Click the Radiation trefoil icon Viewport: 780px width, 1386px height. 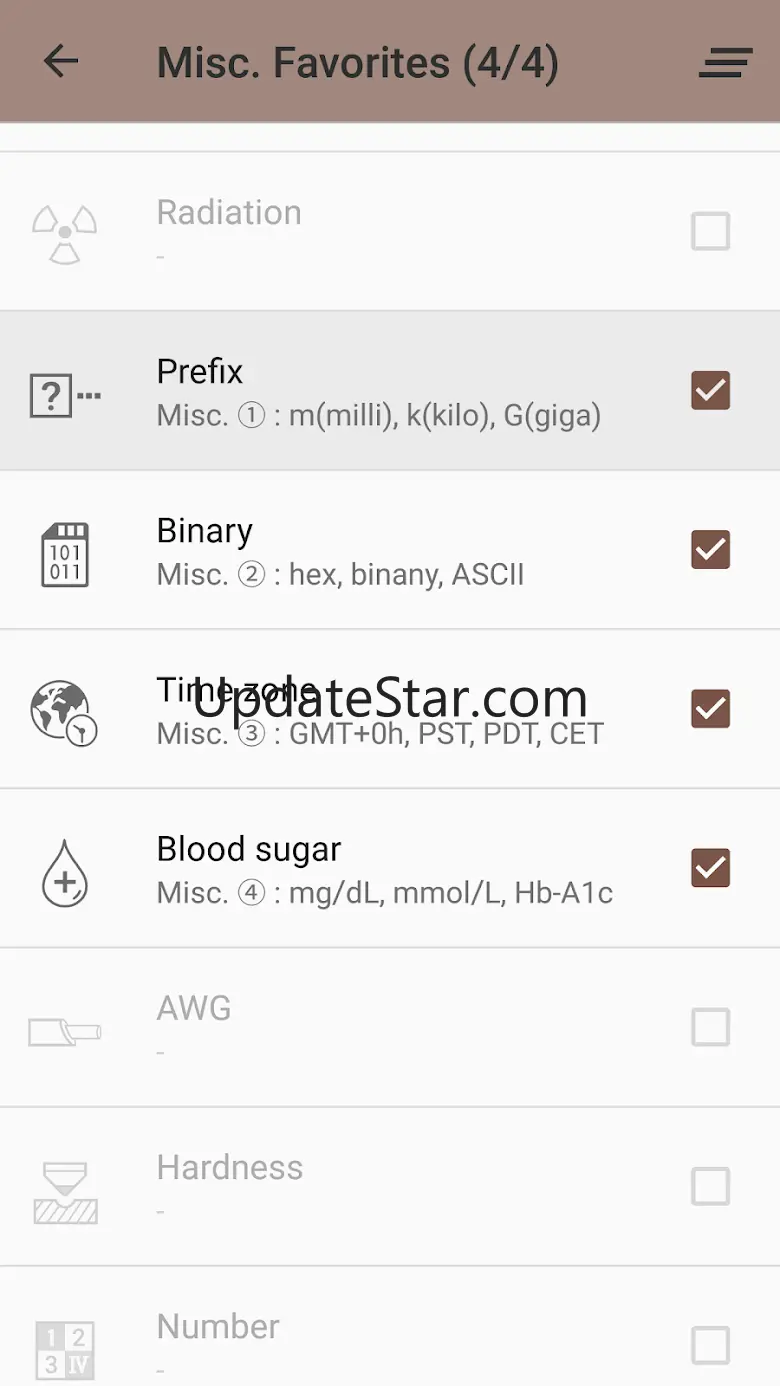[65, 233]
